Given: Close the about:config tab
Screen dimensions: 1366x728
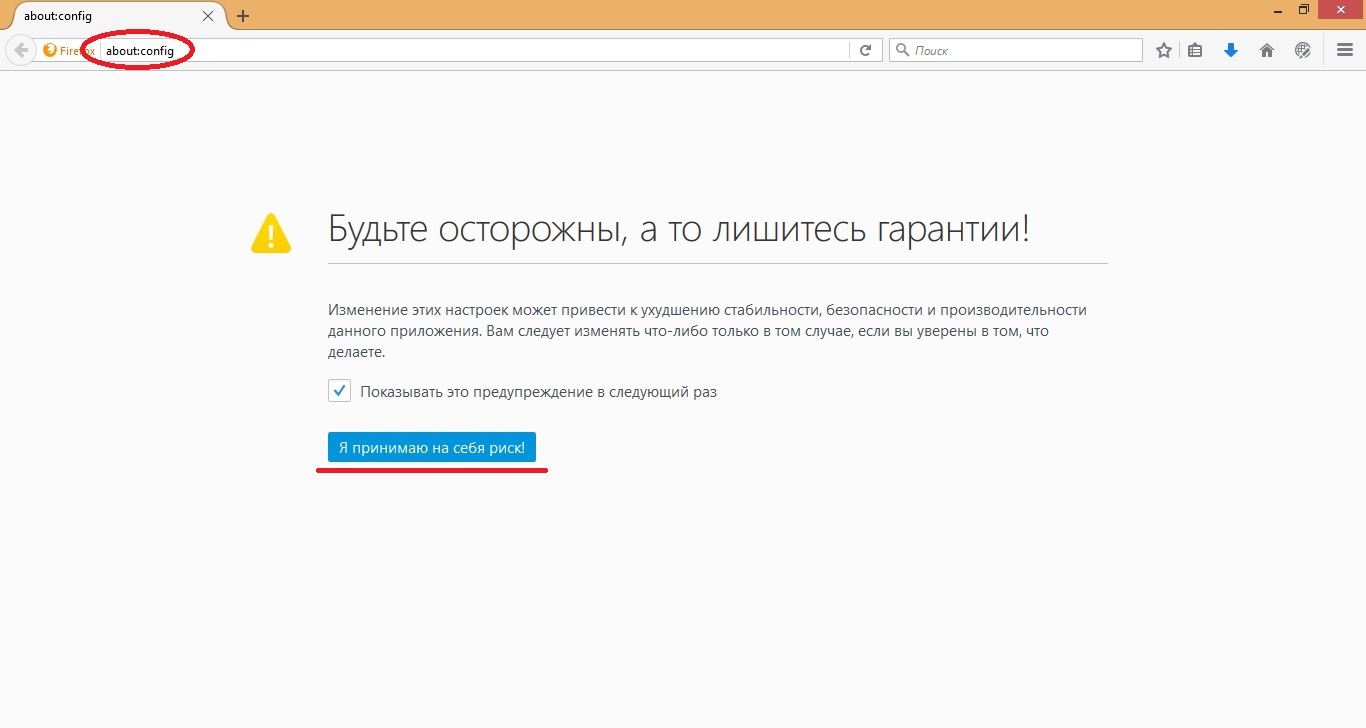Looking at the screenshot, I should [208, 16].
